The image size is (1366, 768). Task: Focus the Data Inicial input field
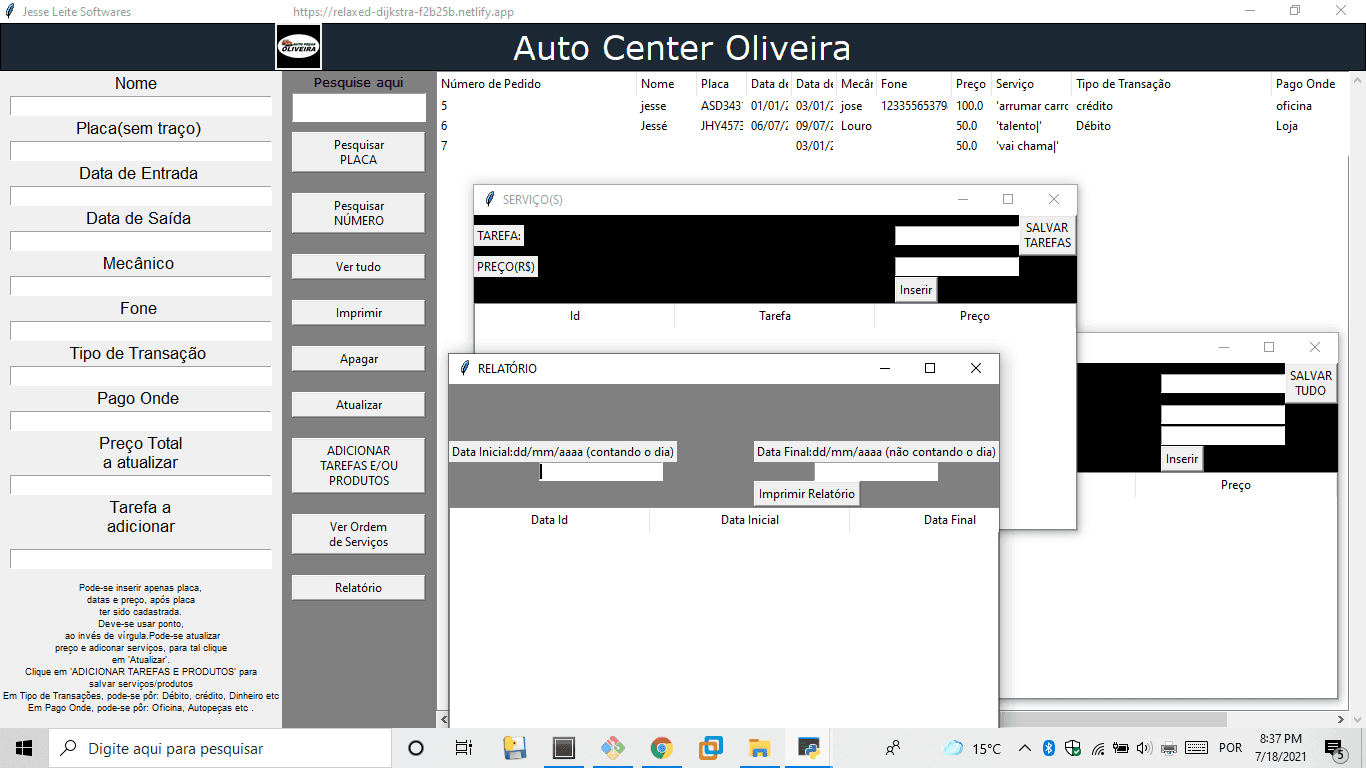(x=601, y=472)
